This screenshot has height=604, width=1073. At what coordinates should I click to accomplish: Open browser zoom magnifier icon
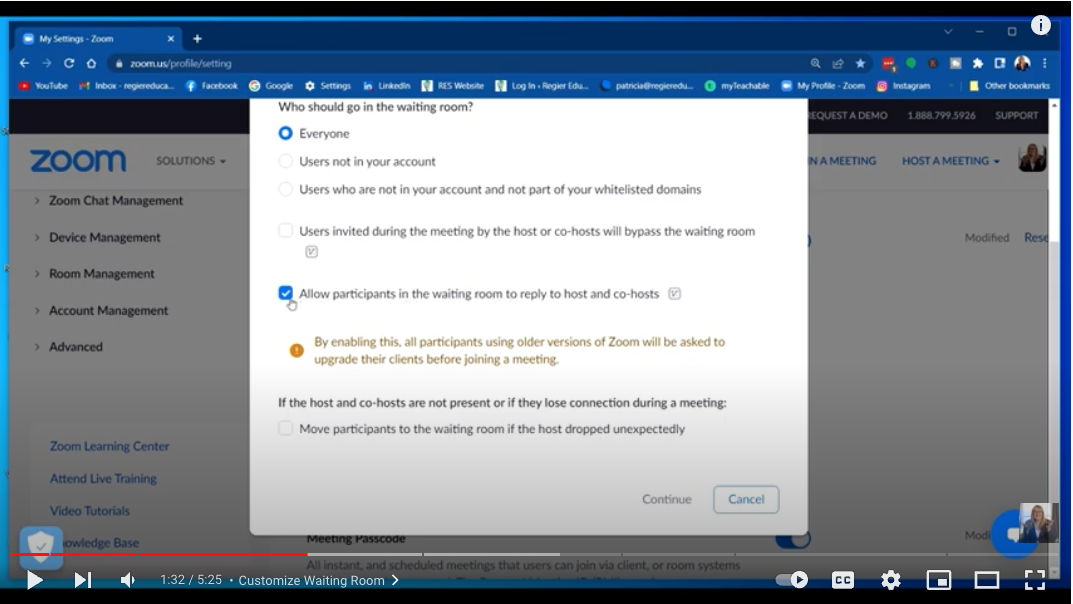tap(815, 63)
